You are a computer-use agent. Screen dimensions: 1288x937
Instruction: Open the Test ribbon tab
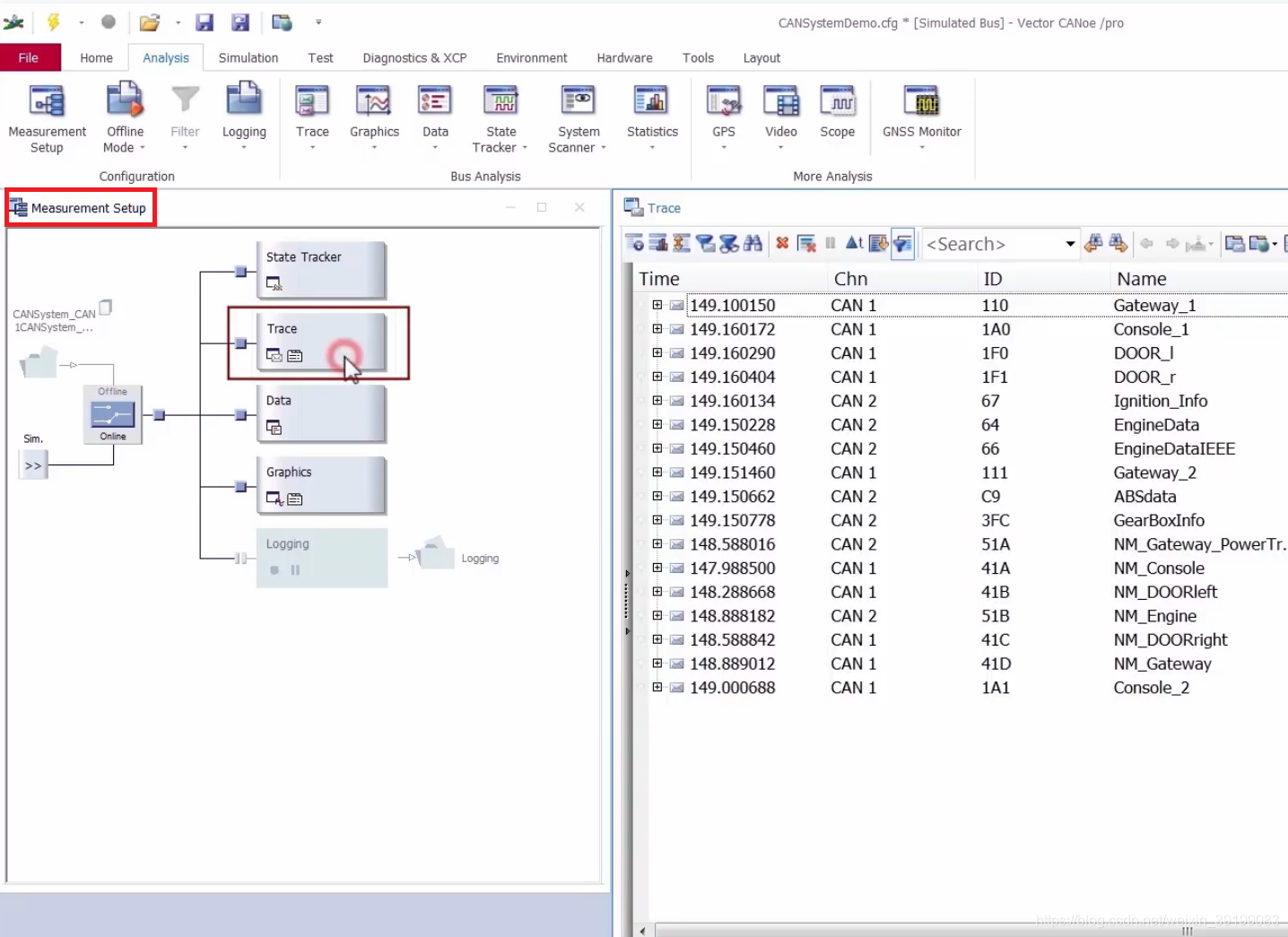tap(320, 57)
